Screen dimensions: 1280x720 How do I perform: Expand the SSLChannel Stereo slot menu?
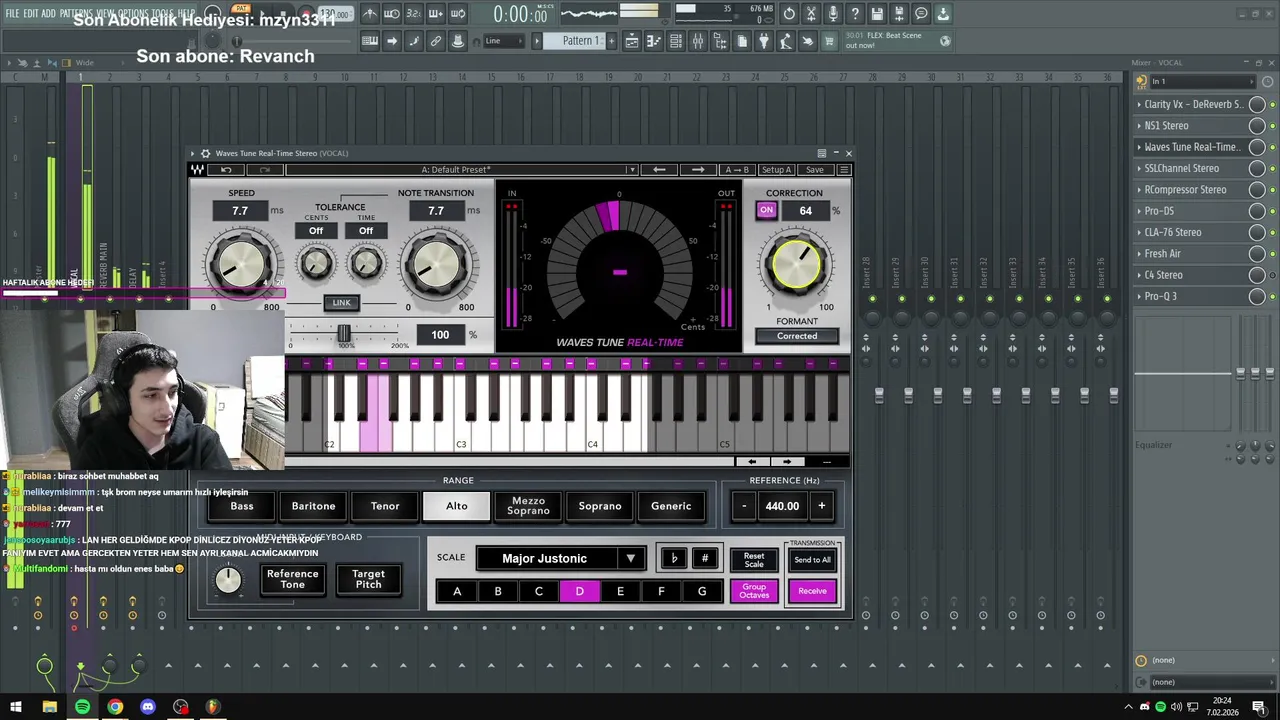click(x=1139, y=168)
